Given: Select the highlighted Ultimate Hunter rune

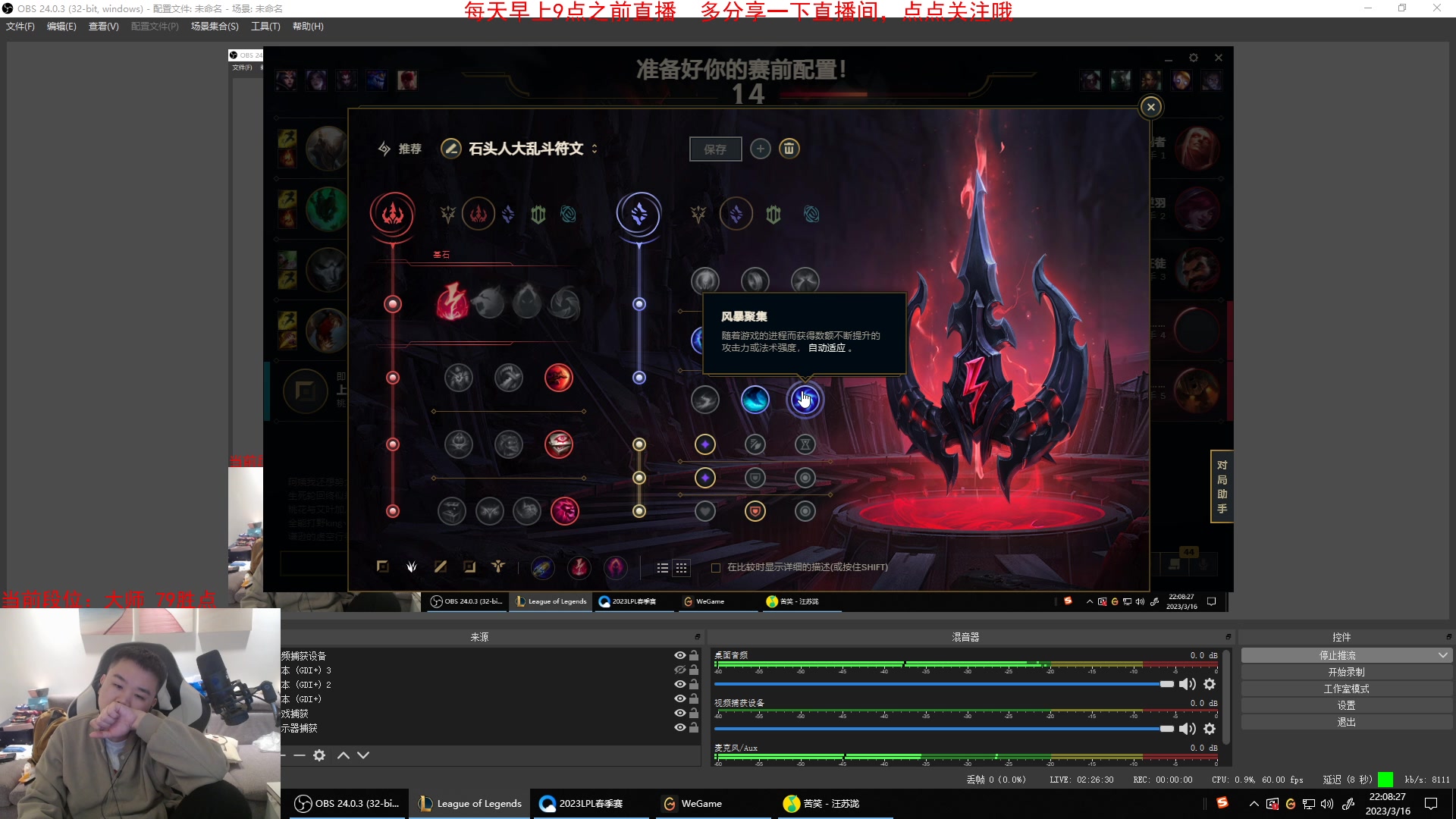Looking at the screenshot, I should [x=565, y=511].
